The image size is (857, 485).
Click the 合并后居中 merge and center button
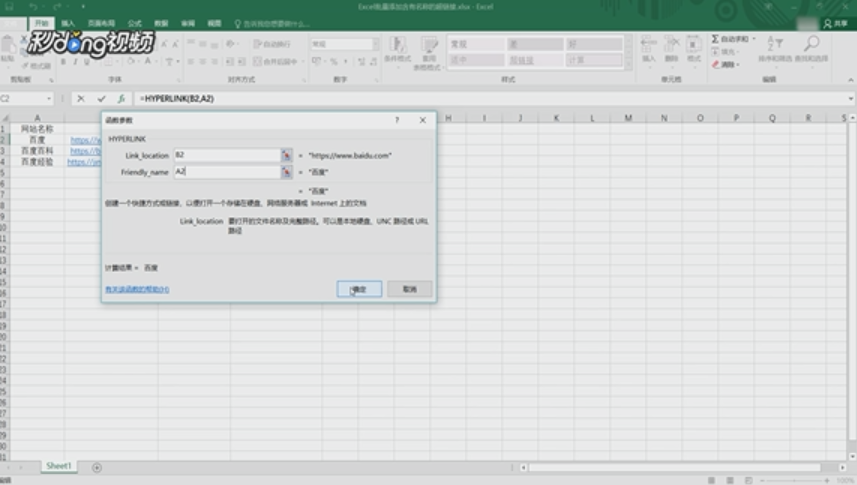275,62
